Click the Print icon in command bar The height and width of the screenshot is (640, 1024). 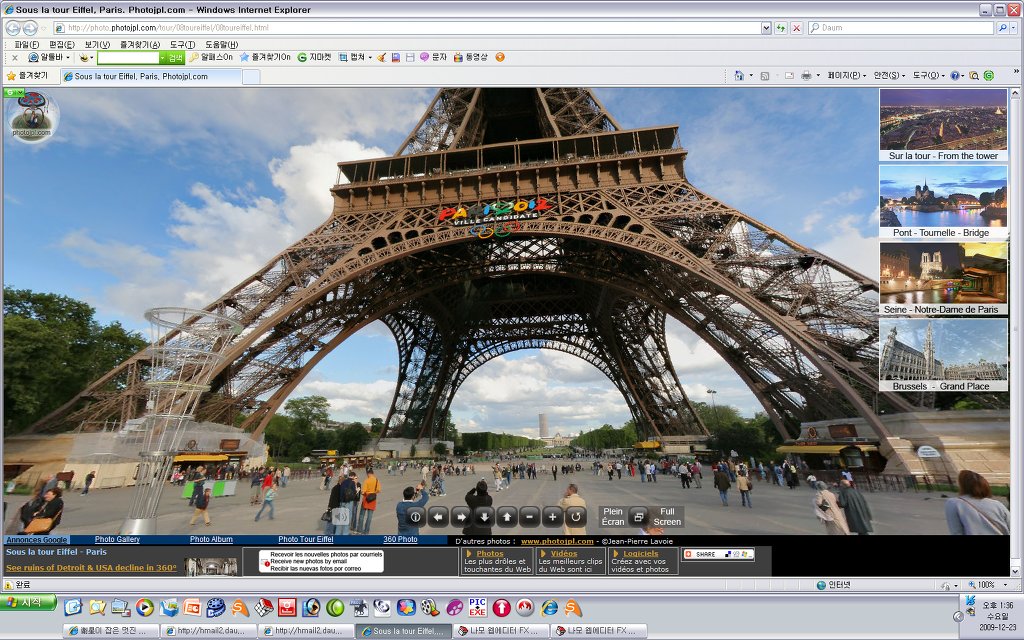pos(807,76)
